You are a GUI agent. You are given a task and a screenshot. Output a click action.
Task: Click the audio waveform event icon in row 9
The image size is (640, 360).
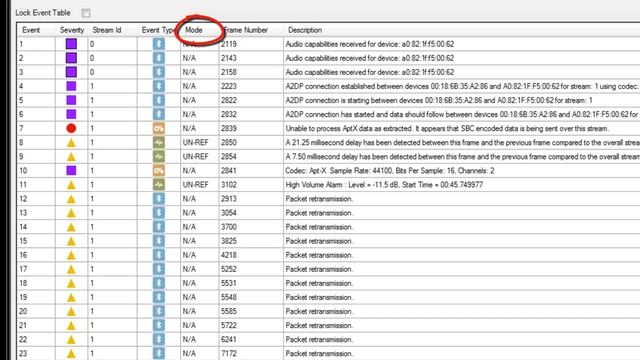coord(159,157)
